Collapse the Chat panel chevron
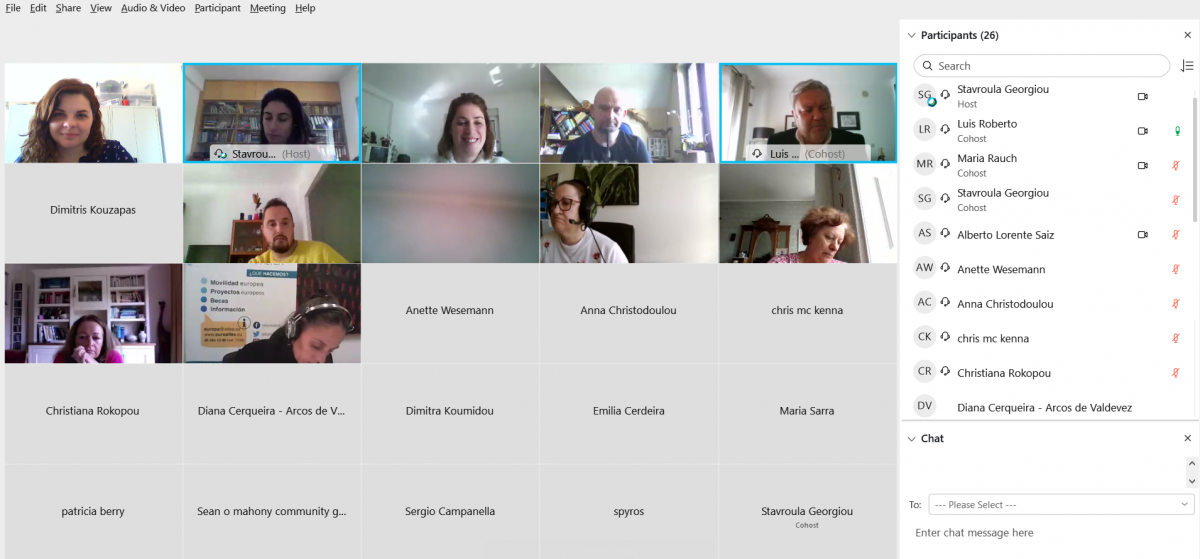Image resolution: width=1200 pixels, height=559 pixels. coord(911,439)
